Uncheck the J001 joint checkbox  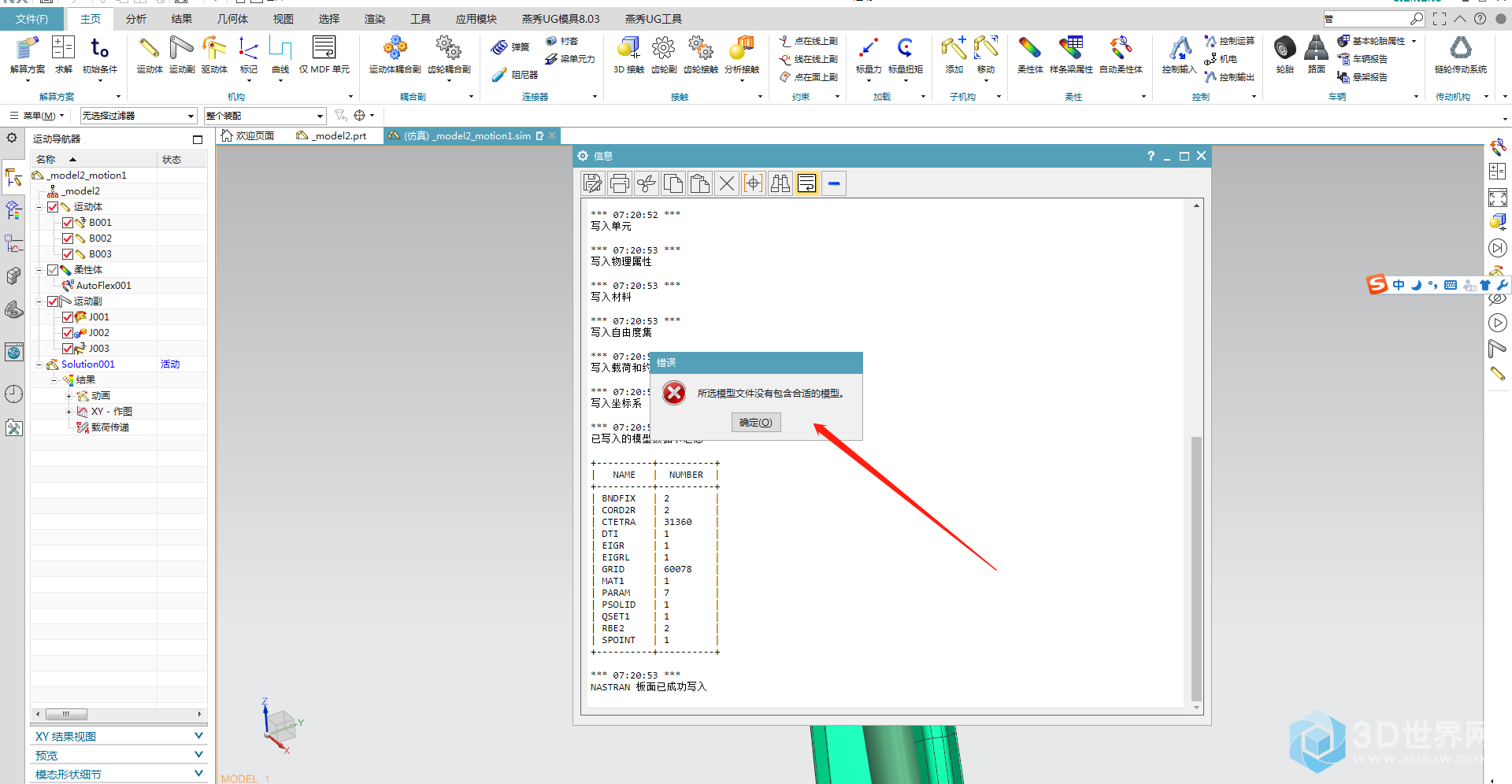68,317
